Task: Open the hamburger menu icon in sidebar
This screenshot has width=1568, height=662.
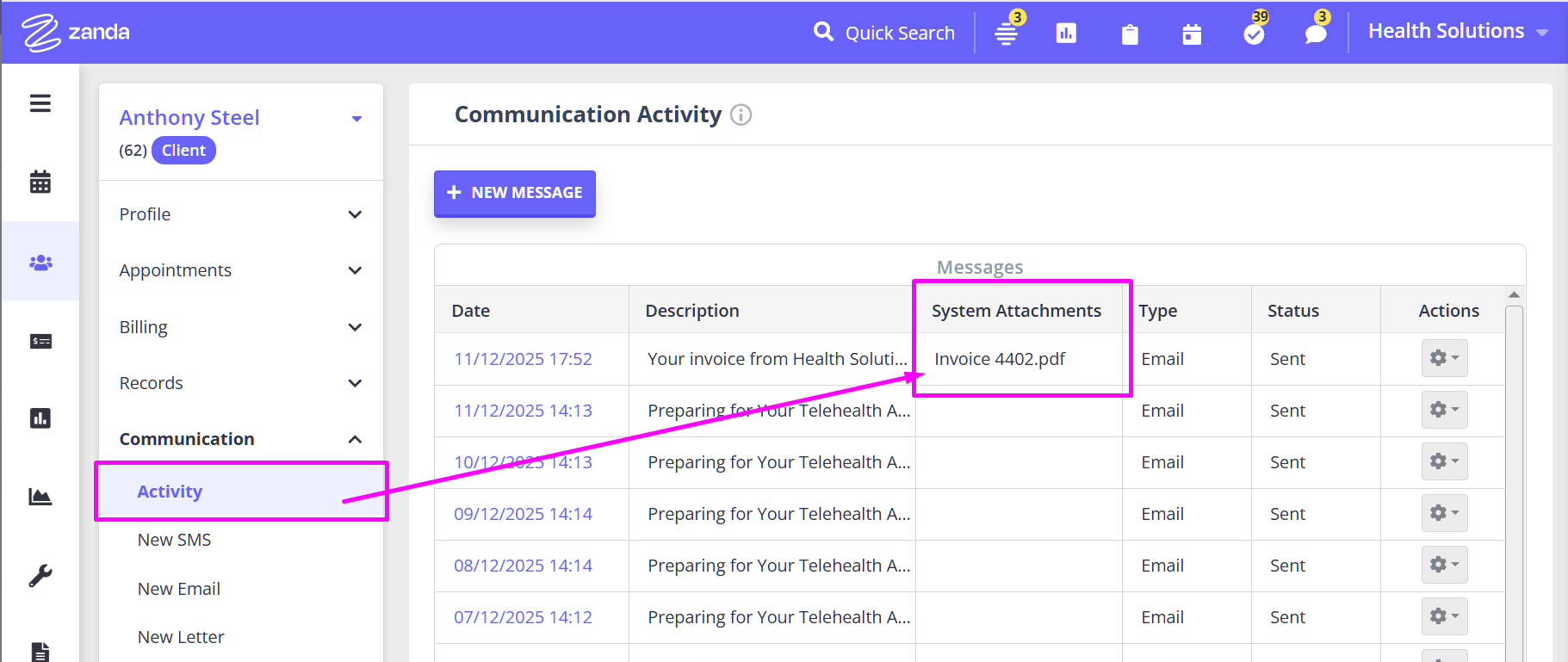Action: 40,103
